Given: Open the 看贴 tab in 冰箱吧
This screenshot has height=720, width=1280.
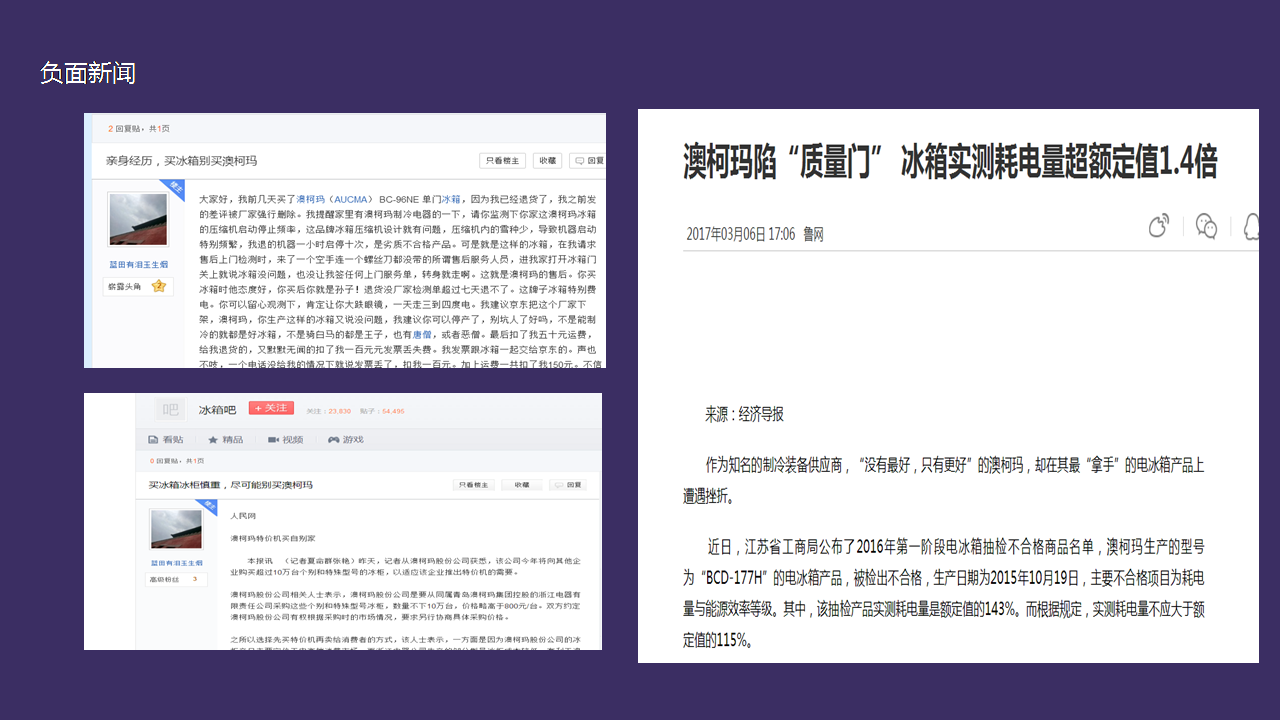Looking at the screenshot, I should pyautogui.click(x=166, y=439).
